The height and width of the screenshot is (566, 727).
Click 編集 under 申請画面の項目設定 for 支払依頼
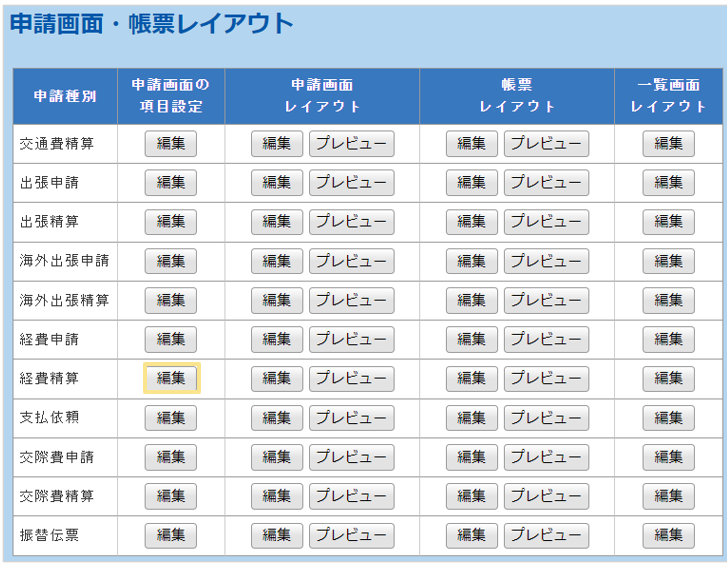pos(171,418)
